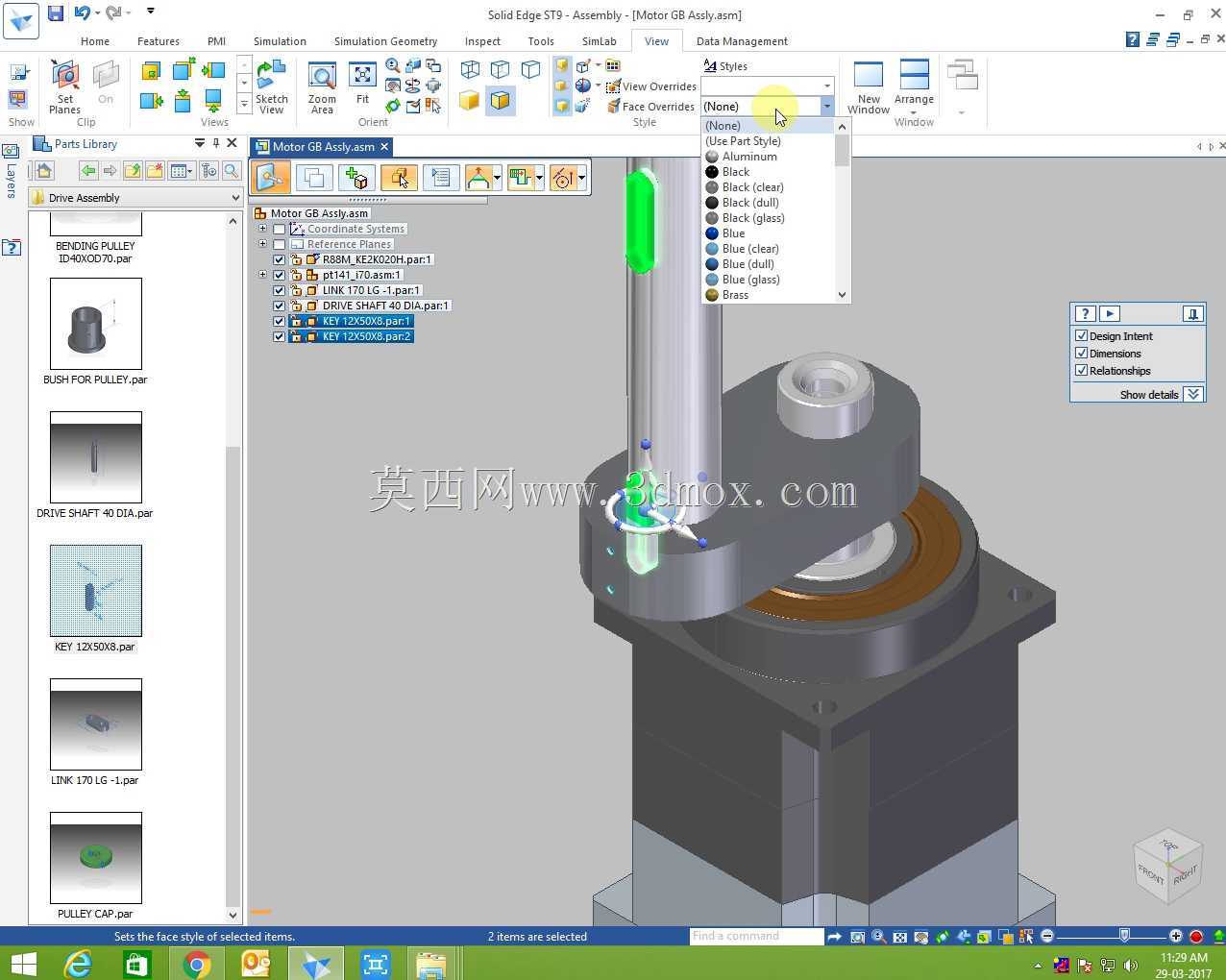Open the PMI tab
Viewport: 1226px width, 980px height.
216,41
